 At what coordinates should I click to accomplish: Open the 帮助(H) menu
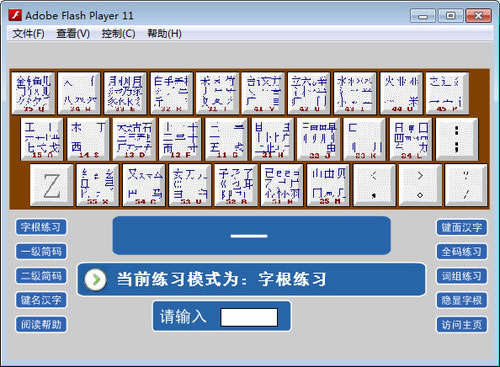pos(164,33)
